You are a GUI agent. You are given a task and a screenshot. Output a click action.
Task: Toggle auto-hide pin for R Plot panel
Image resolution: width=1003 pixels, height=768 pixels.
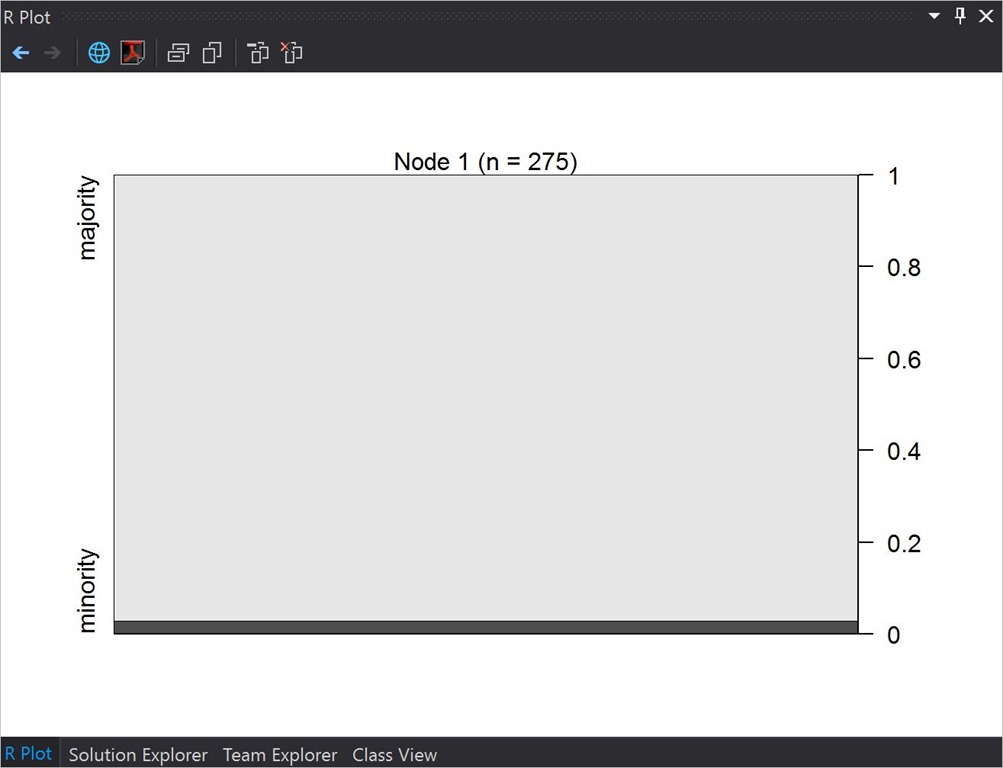960,17
